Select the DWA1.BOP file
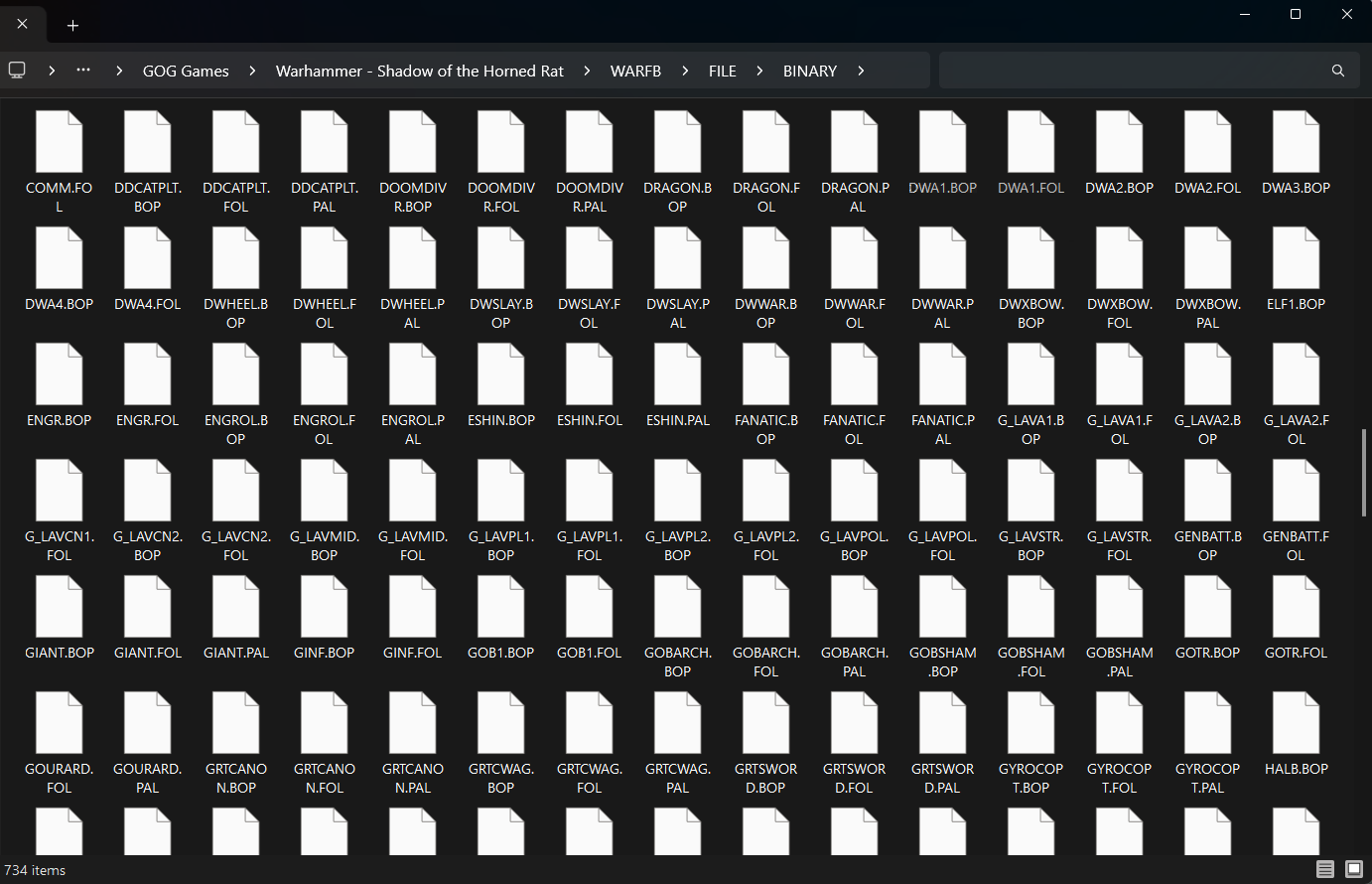 pyautogui.click(x=943, y=153)
